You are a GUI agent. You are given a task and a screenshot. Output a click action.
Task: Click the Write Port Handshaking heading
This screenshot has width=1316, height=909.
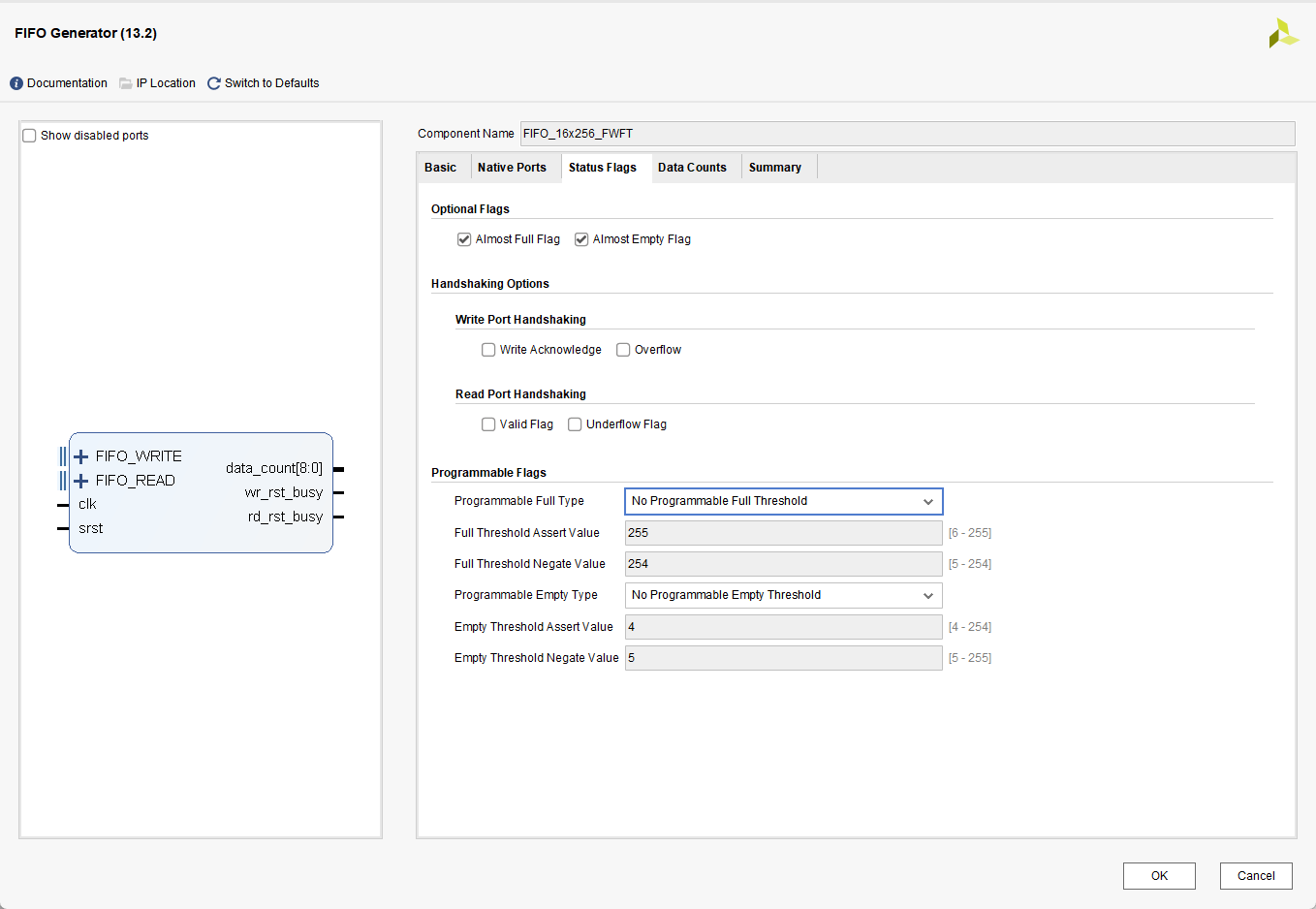click(520, 320)
